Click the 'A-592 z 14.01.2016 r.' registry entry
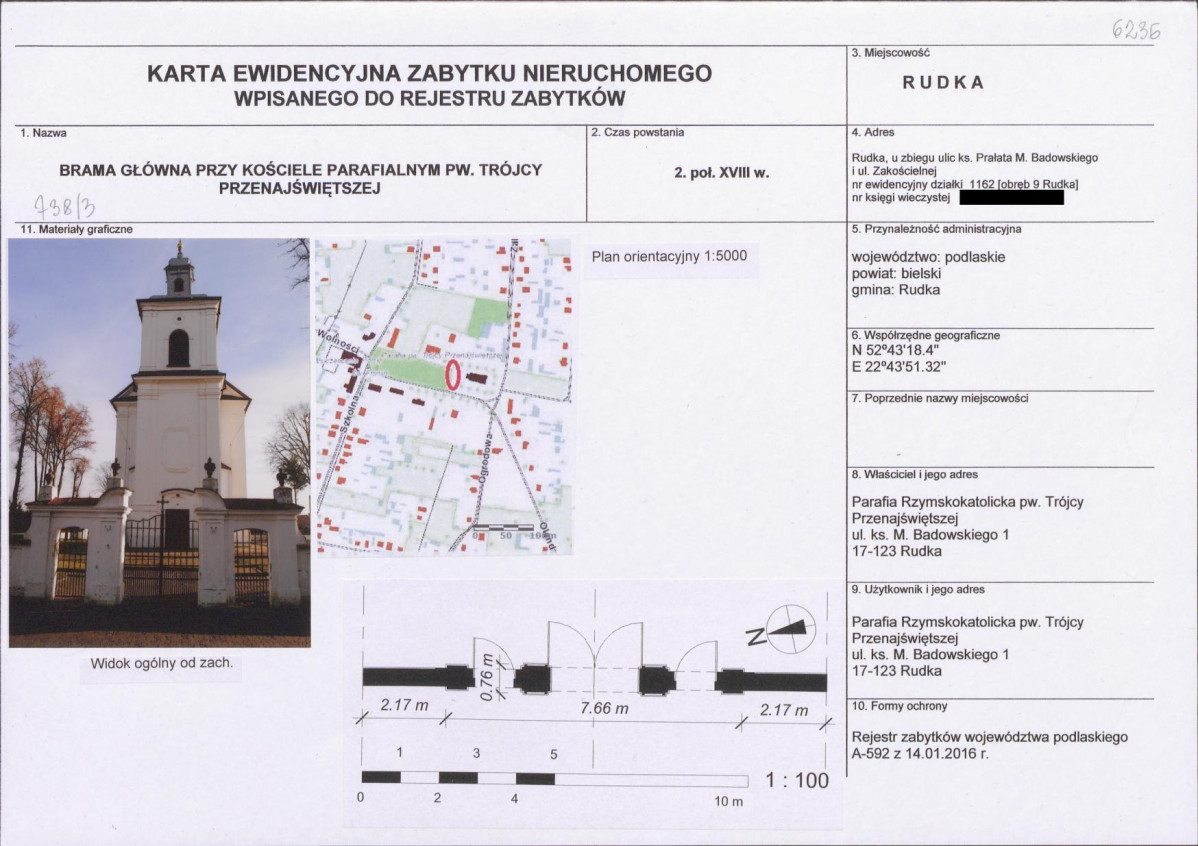 click(x=919, y=754)
